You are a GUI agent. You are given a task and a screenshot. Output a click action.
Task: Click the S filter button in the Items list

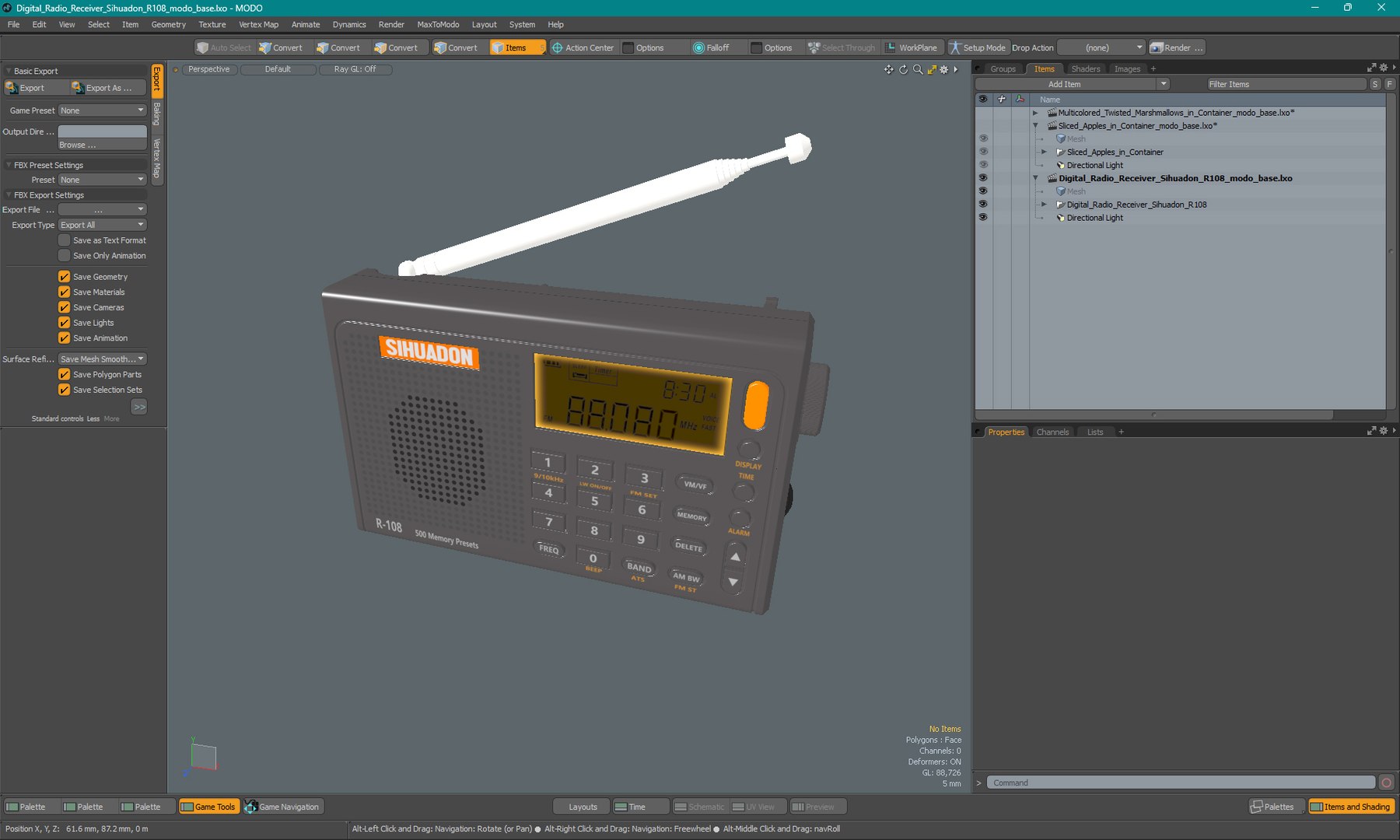1375,84
